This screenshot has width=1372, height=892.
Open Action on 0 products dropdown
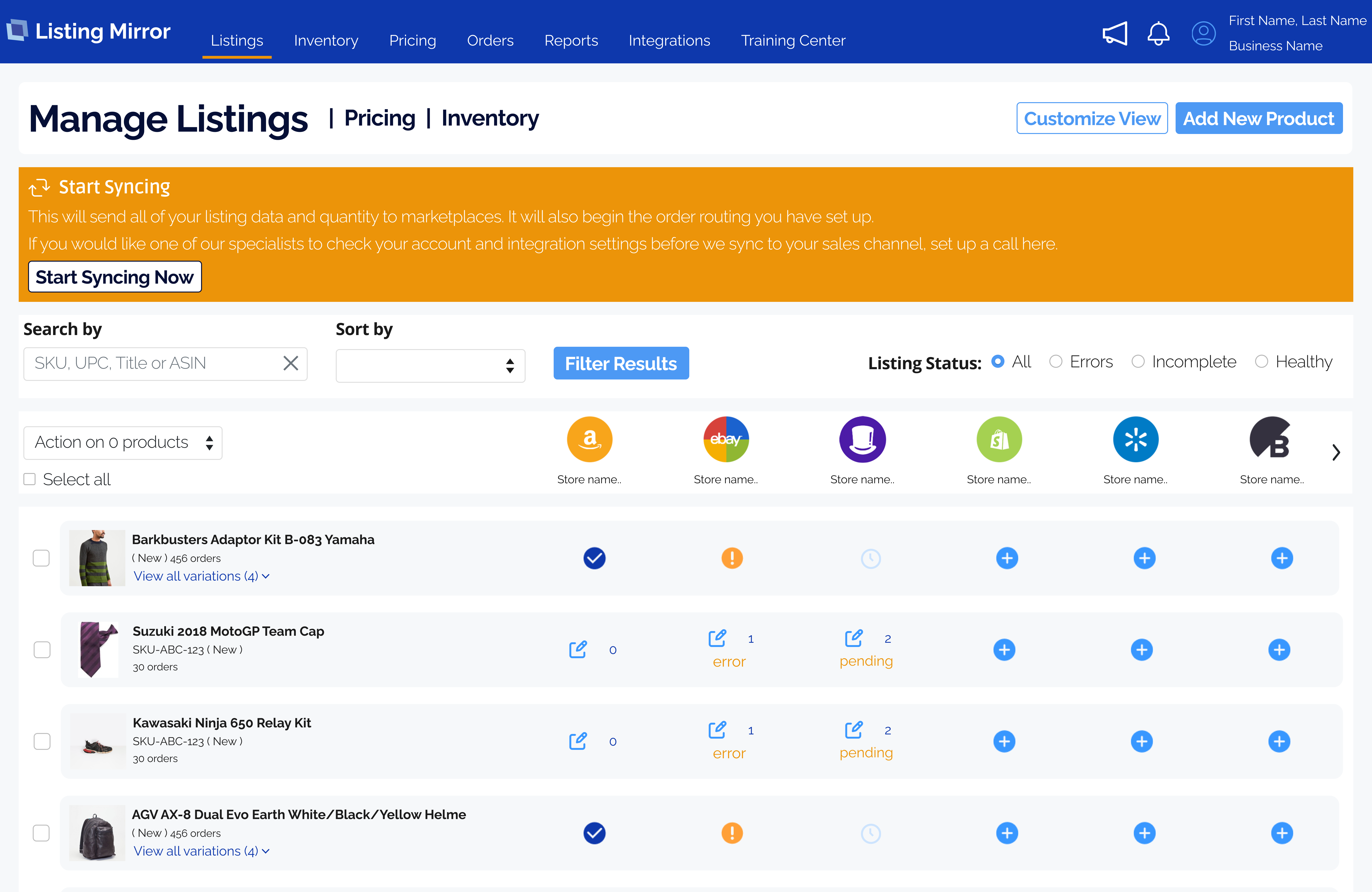(x=123, y=443)
